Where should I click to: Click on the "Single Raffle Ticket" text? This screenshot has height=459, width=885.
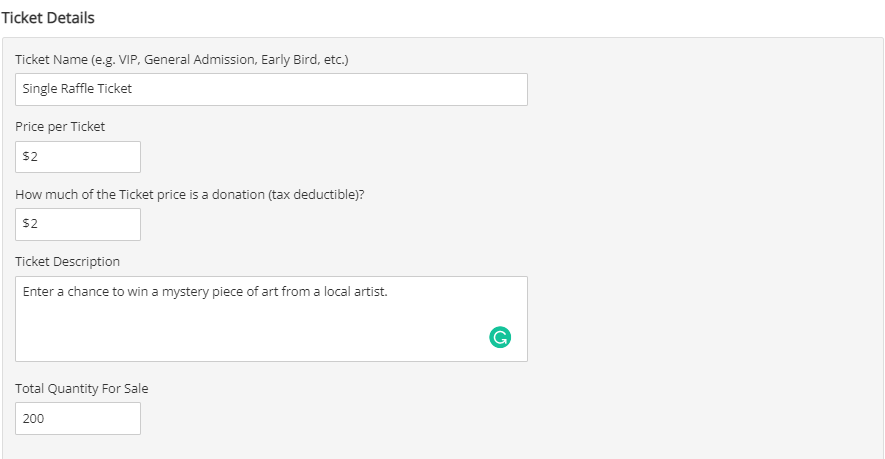pyautogui.click(x=77, y=89)
